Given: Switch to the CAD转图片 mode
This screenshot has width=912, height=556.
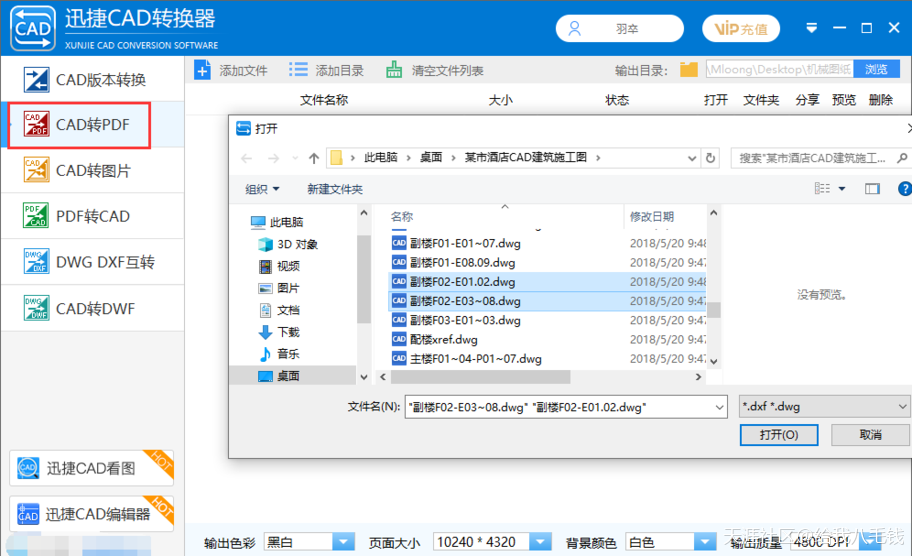Looking at the screenshot, I should coord(93,170).
